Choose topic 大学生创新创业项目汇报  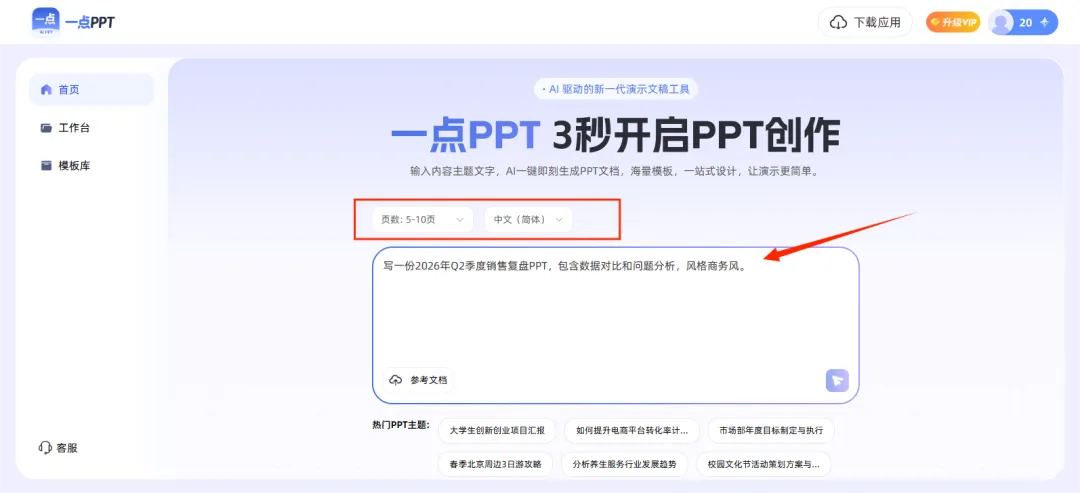point(497,430)
